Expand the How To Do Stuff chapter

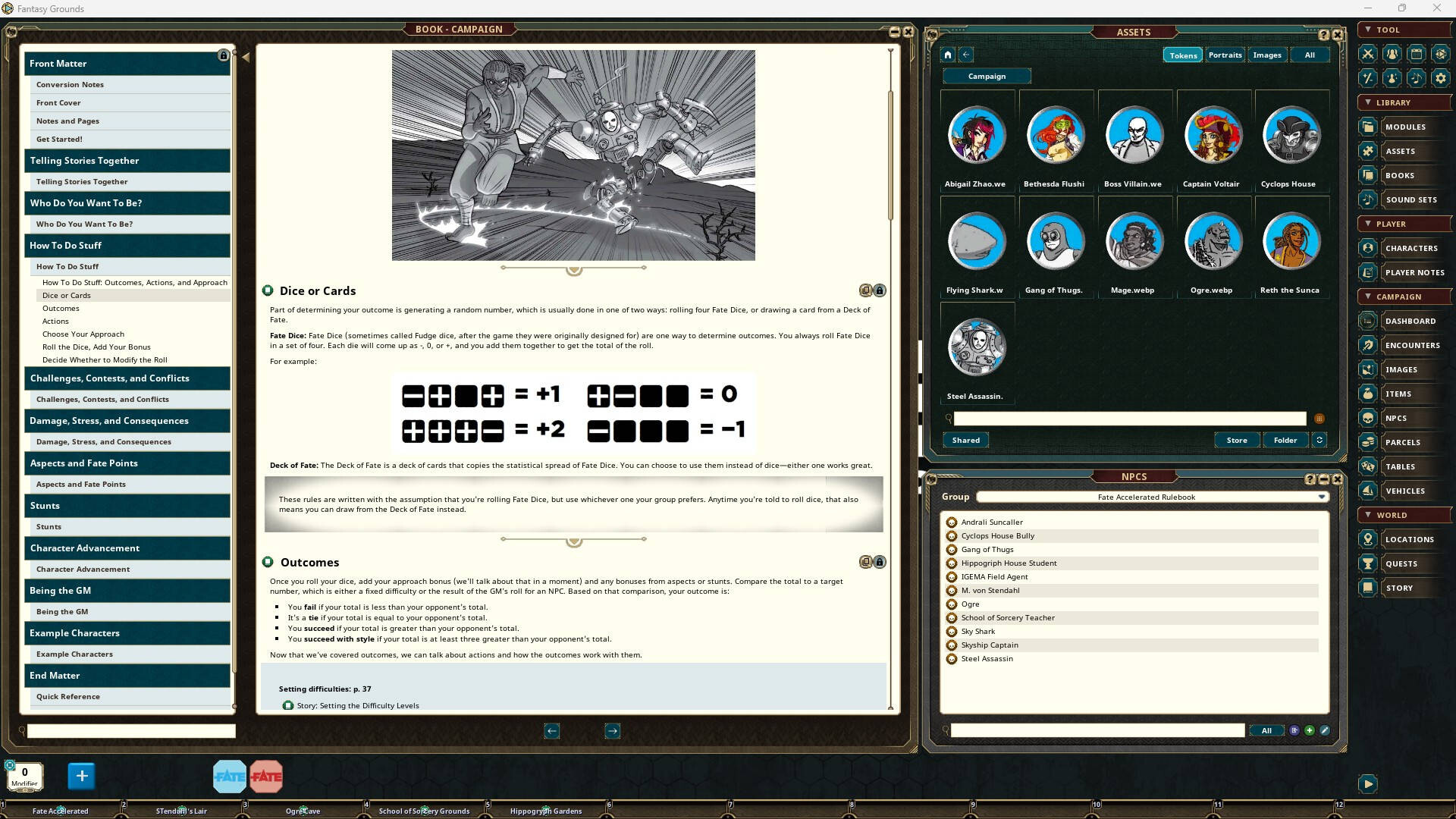(x=127, y=245)
